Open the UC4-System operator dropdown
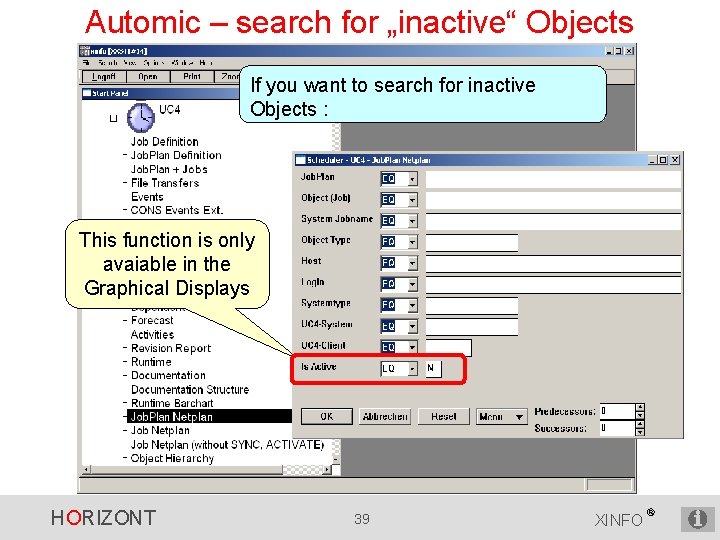Viewport: 720px width, 540px height. 412,326
